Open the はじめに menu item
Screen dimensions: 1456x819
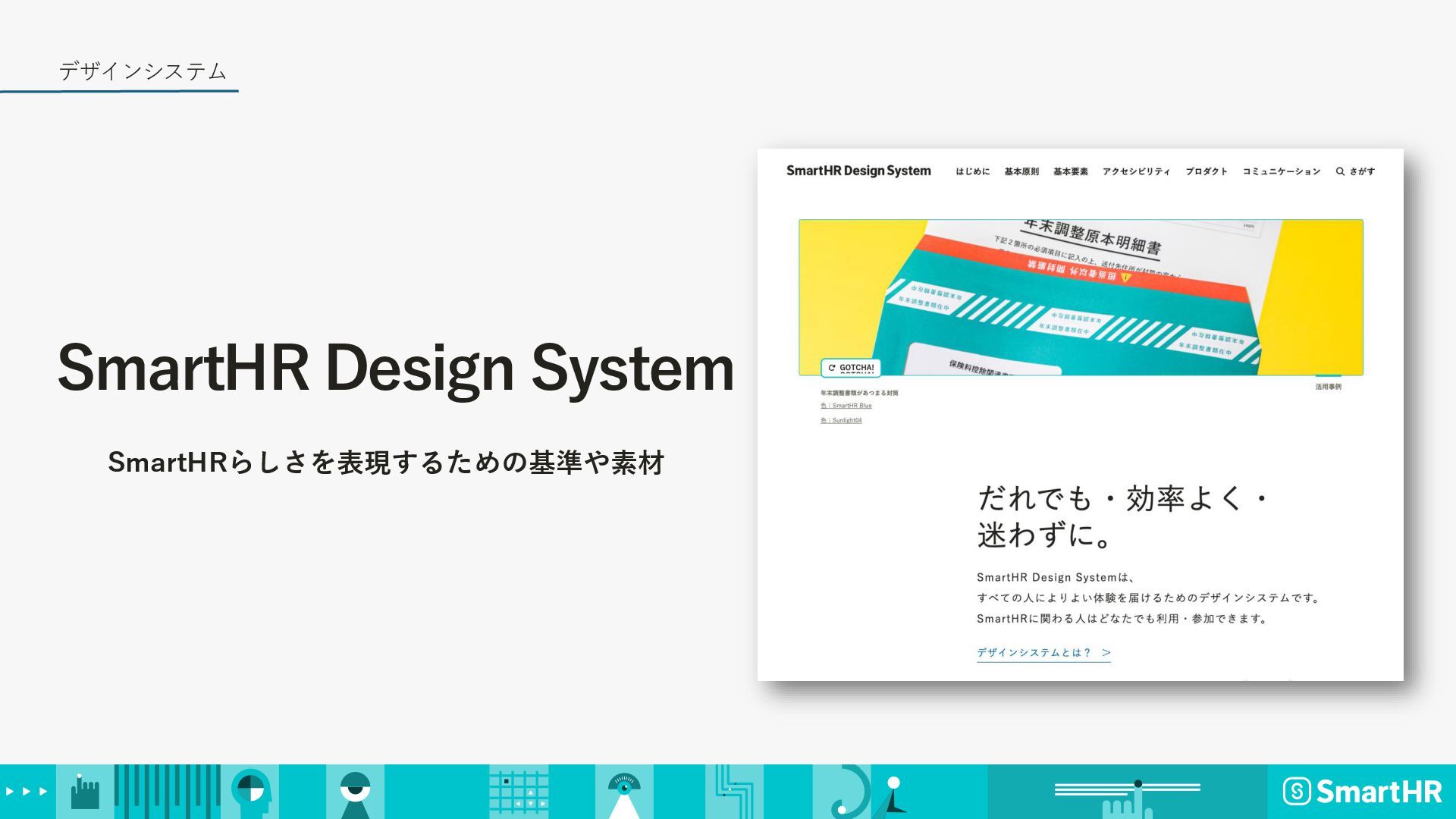tap(972, 171)
